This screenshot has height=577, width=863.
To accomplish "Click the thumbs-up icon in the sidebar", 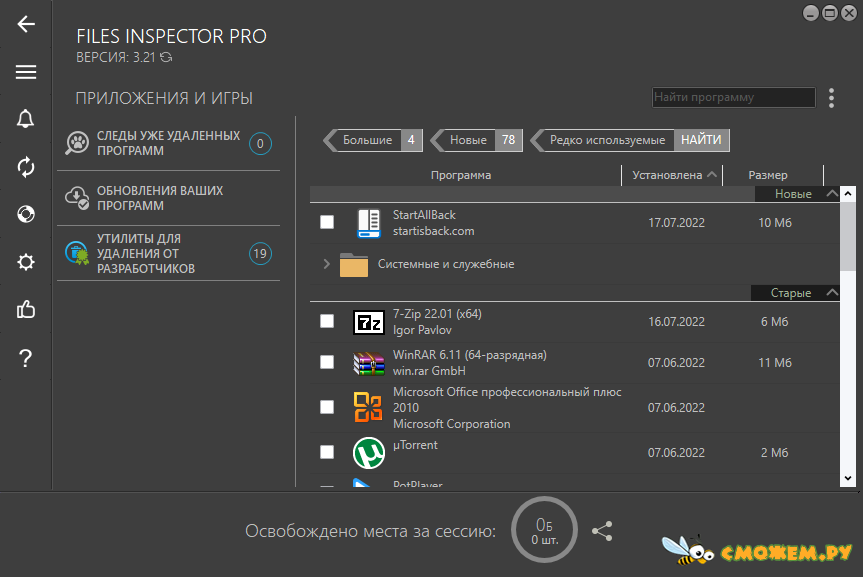I will pyautogui.click(x=26, y=309).
